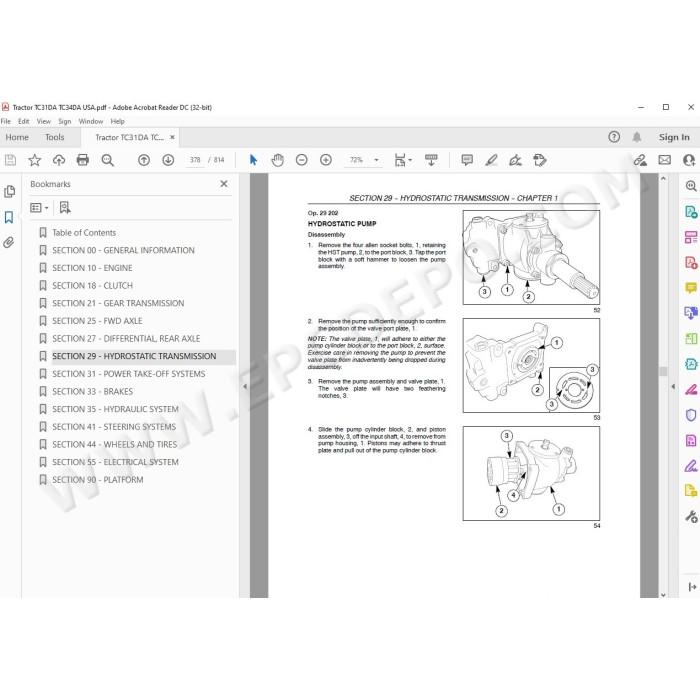The image size is (700, 700).
Task: Jump to SECTION 55 - ELECTRICAL SYSTEM bookmark
Action: coord(115,462)
